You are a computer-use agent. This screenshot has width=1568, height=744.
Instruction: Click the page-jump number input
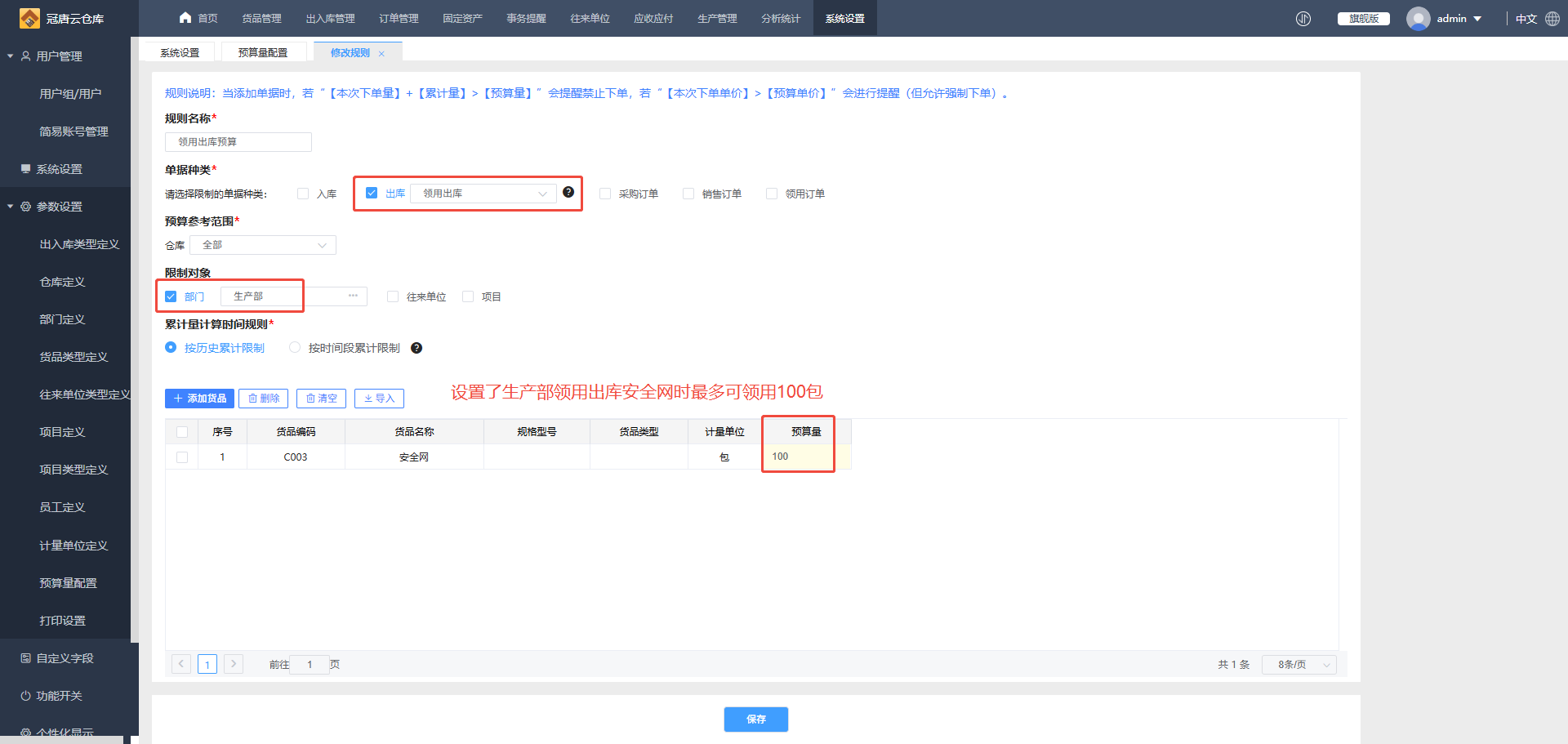310,665
